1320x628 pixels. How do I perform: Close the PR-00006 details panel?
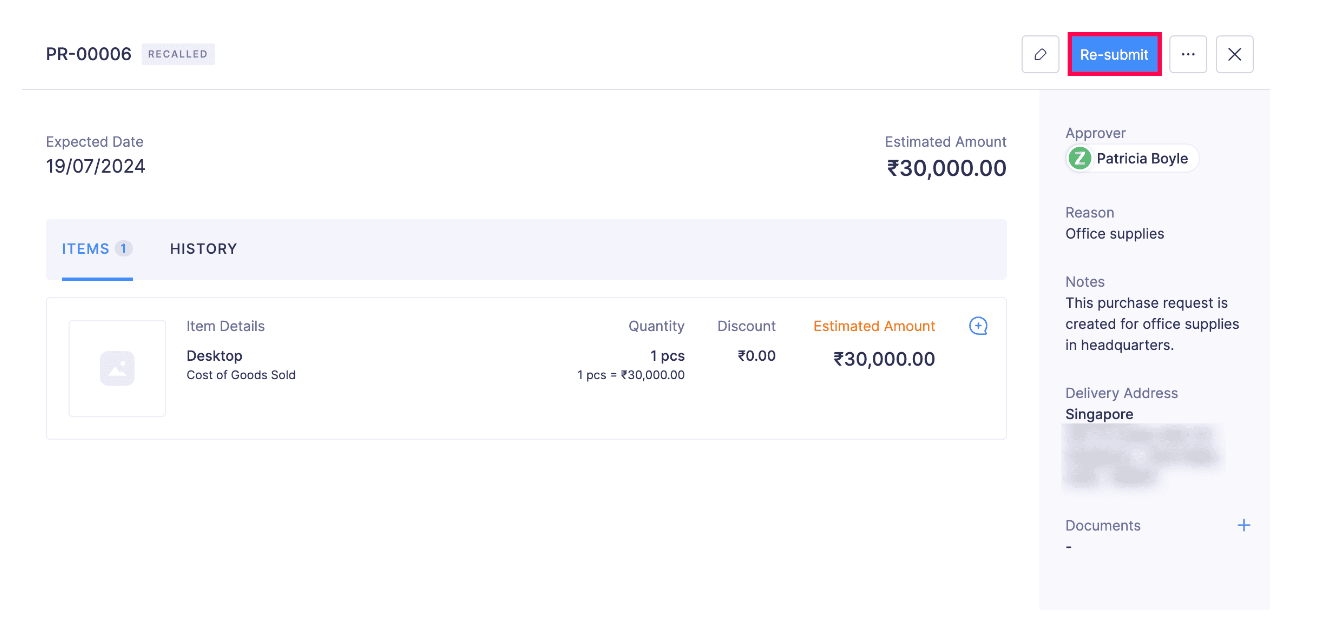(1235, 55)
